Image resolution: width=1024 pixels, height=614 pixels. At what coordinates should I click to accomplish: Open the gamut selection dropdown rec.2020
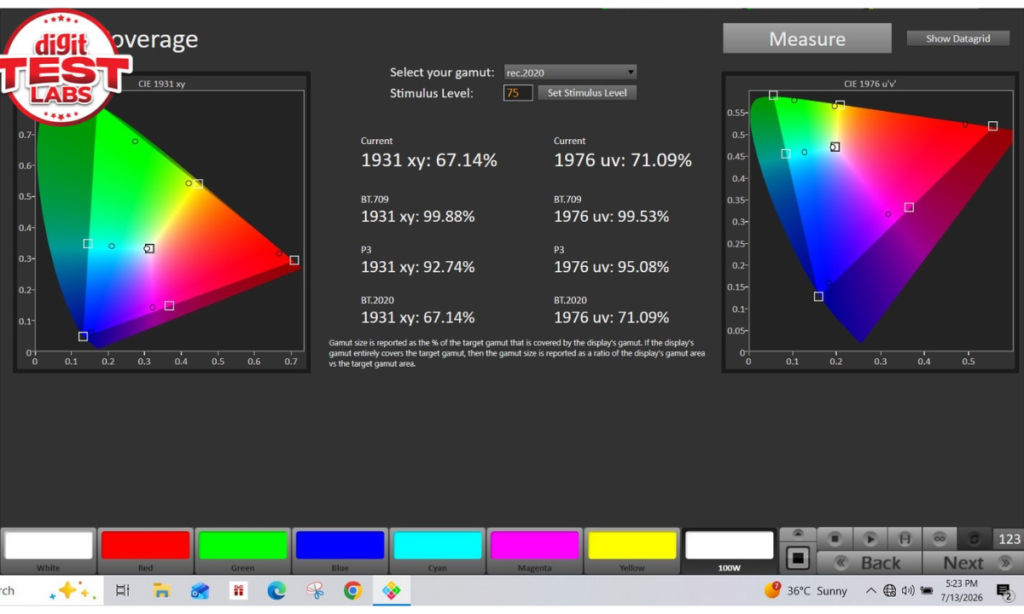tap(570, 73)
